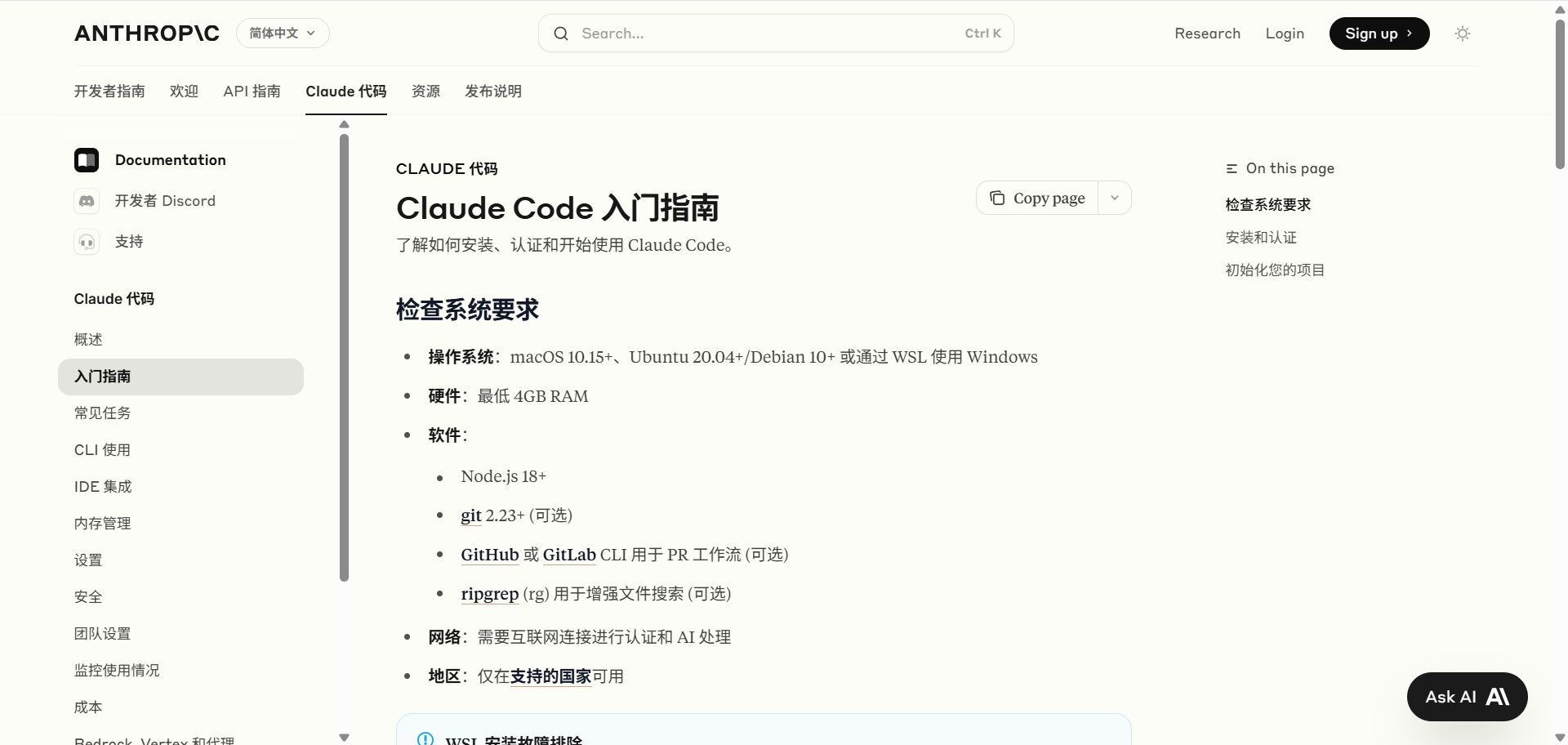
Task: Expand the Copy page options chevron
Action: [1115, 199]
